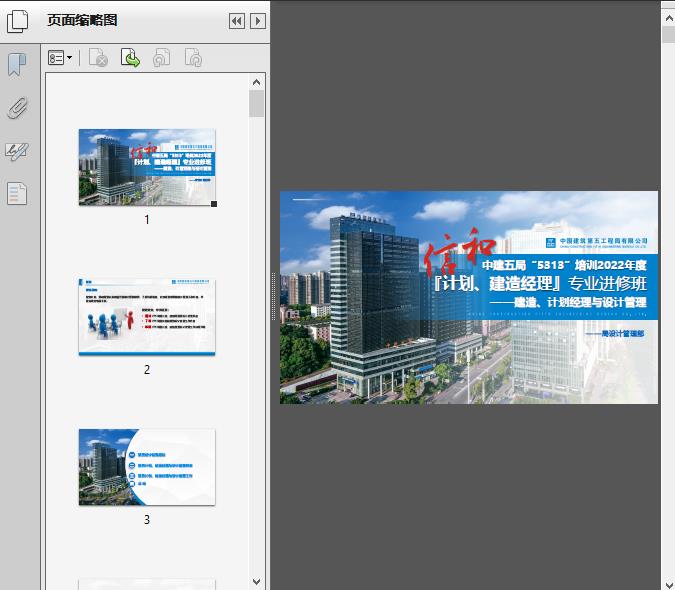Click the thumbnail panel scrollbar thumb
675x590 pixels.
click(257, 103)
